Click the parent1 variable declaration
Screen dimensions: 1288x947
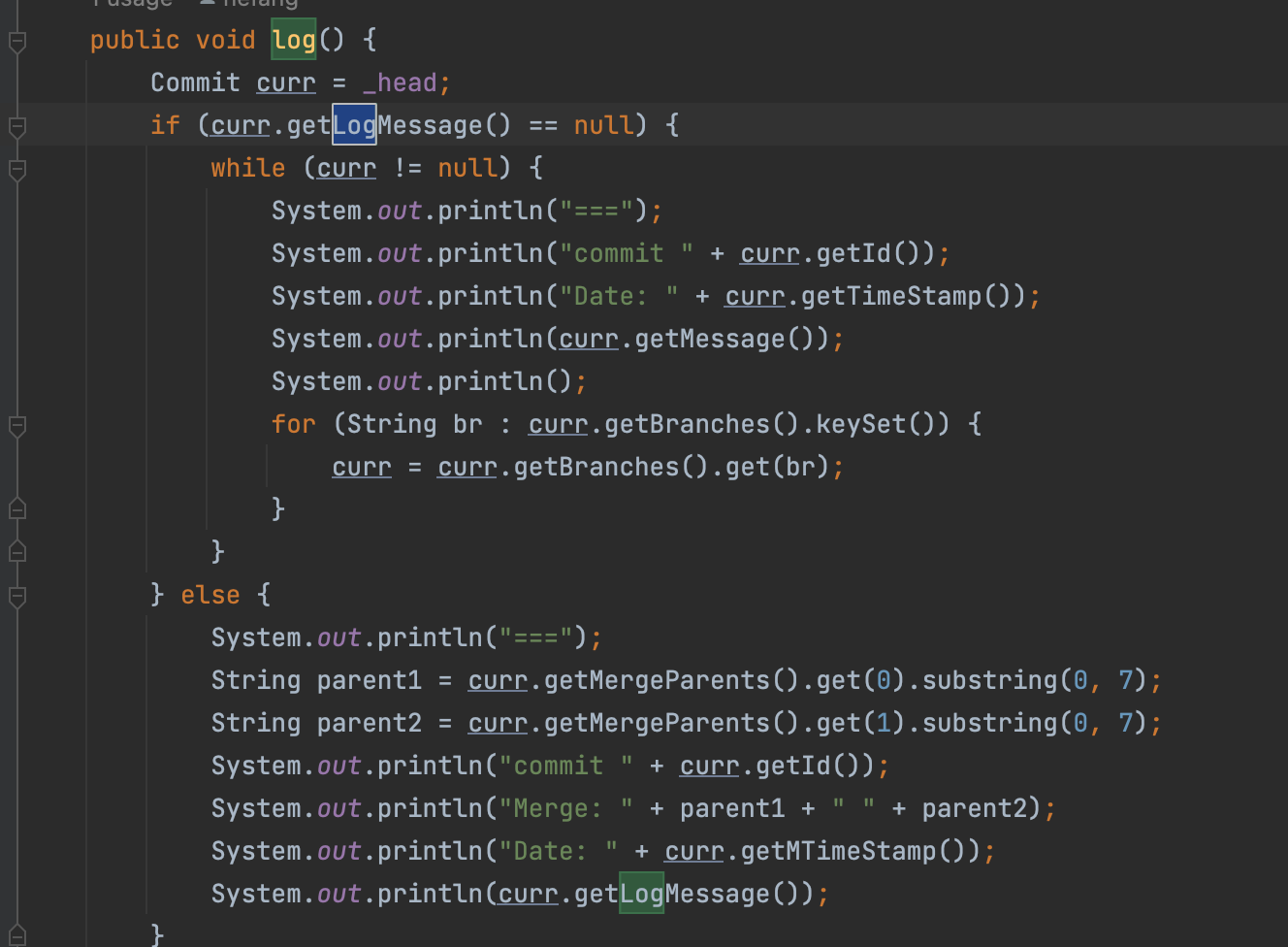pyautogui.click(x=369, y=680)
